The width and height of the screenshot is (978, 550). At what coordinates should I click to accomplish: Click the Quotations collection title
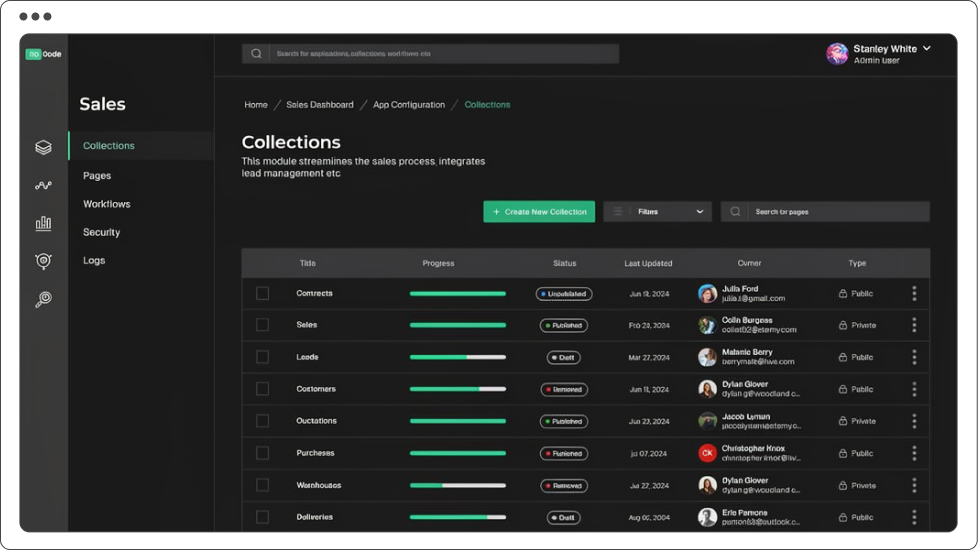coord(316,421)
